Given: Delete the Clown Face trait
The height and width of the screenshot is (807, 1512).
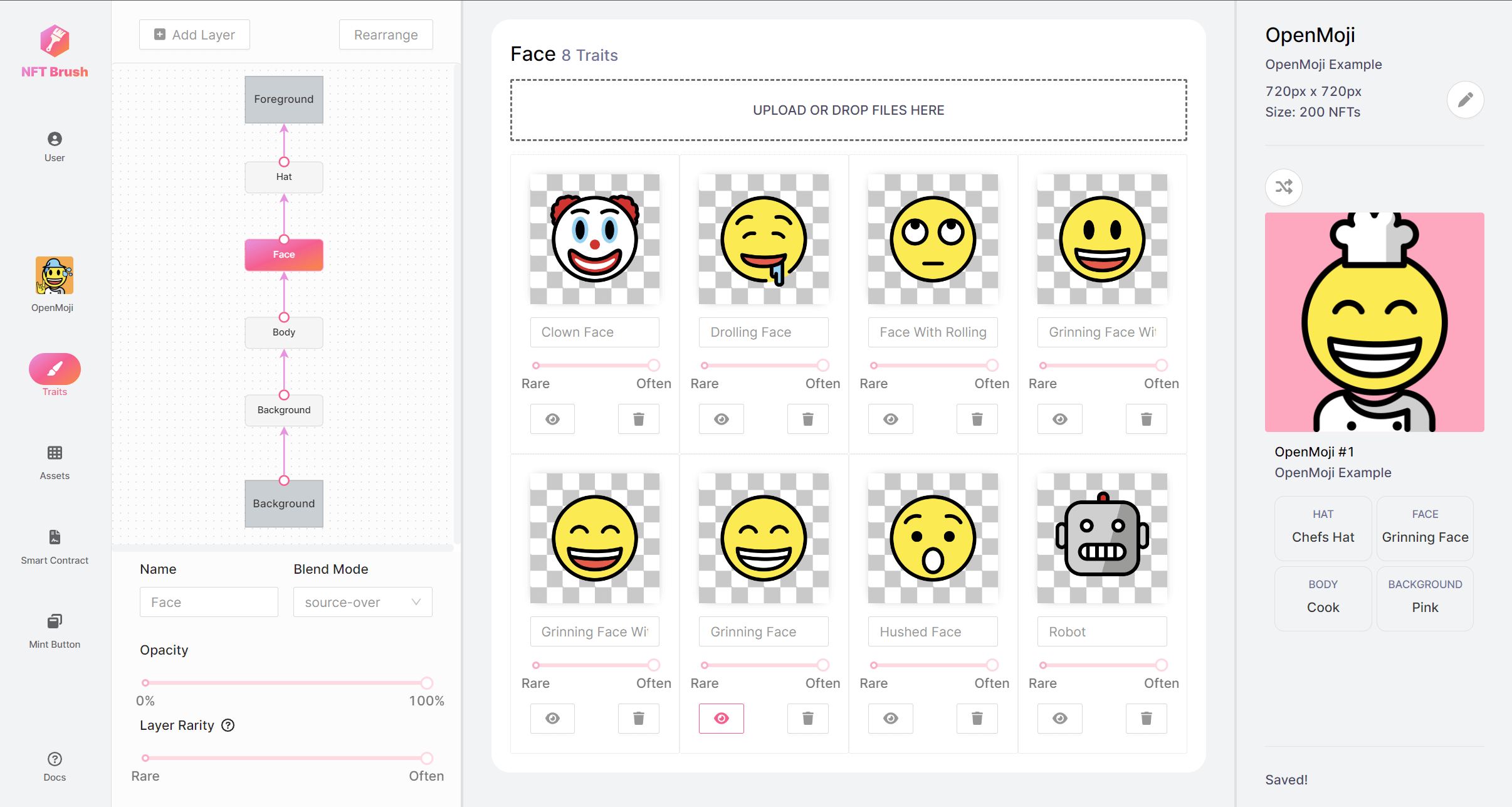Looking at the screenshot, I should click(x=638, y=419).
